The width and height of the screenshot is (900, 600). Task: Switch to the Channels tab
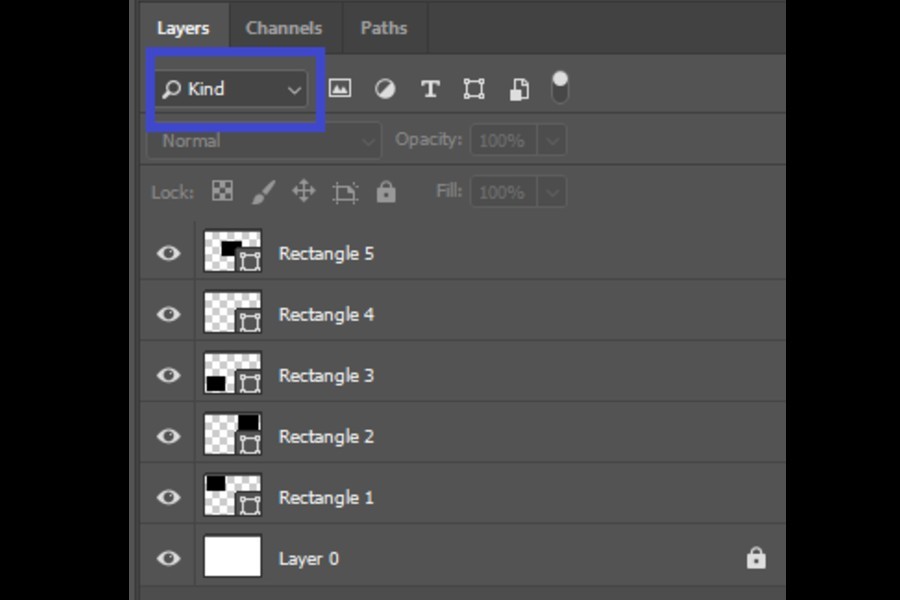(284, 28)
